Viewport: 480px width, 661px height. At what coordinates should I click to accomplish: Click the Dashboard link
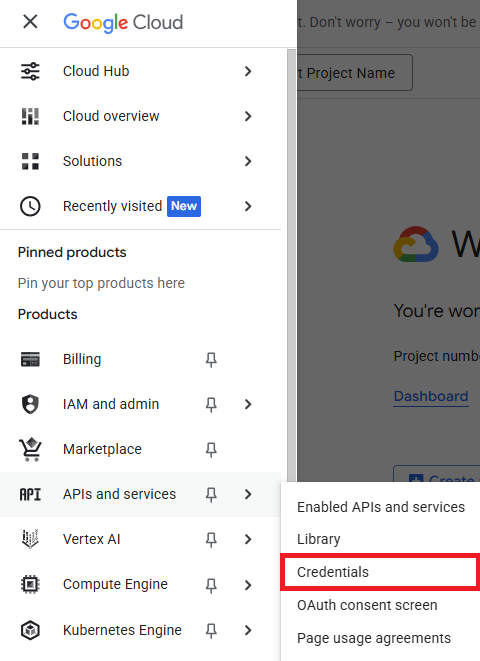click(431, 396)
